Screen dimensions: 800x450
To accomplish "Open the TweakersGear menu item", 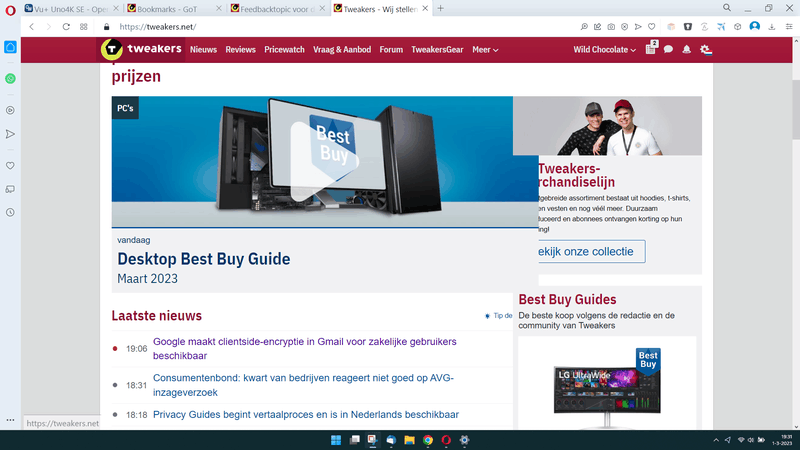I will click(437, 49).
